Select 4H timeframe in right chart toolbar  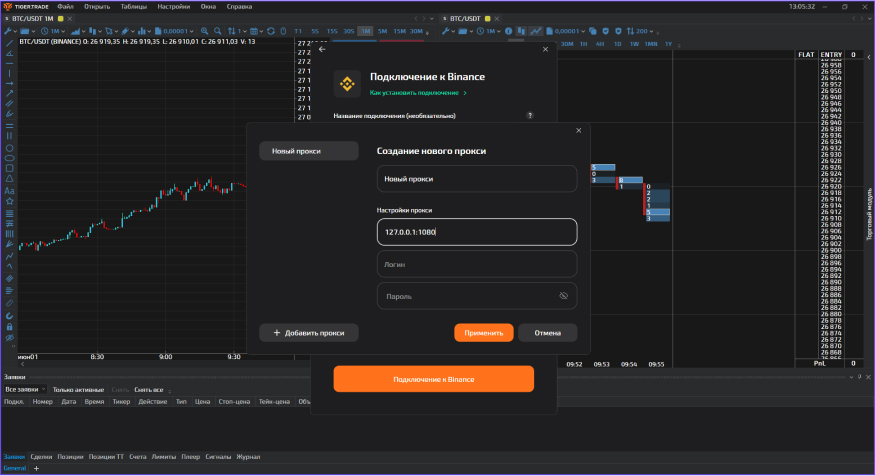click(600, 44)
